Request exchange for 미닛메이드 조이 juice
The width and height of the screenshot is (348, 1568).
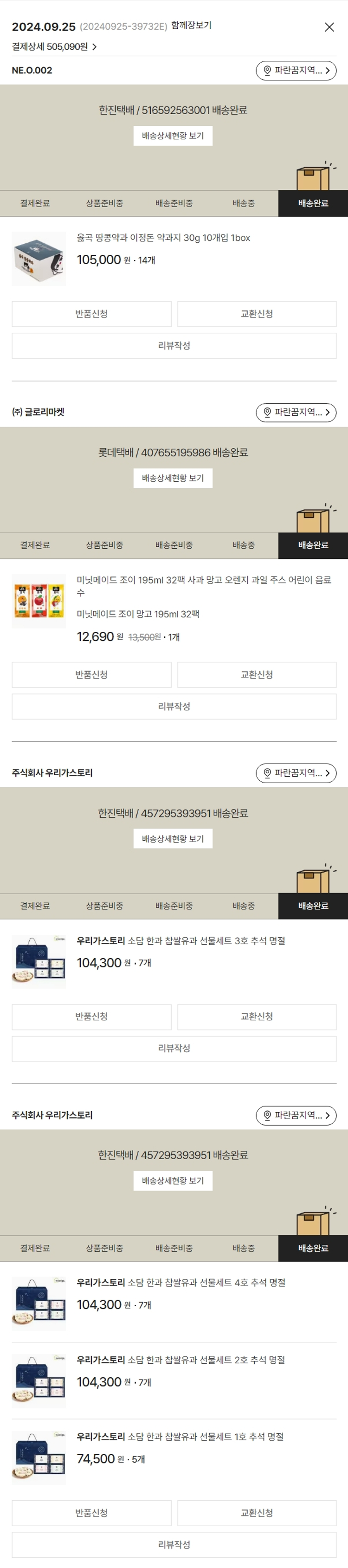257,674
